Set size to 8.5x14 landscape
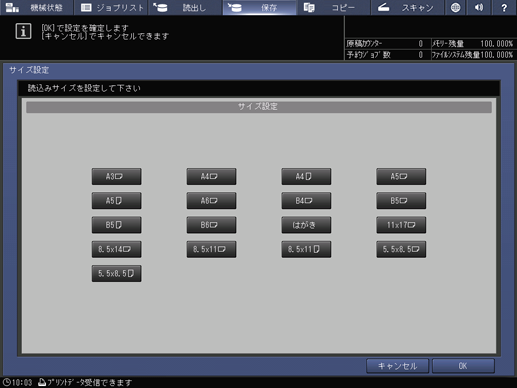Image resolution: width=517 pixels, height=388 pixels. pyautogui.click(x=116, y=249)
